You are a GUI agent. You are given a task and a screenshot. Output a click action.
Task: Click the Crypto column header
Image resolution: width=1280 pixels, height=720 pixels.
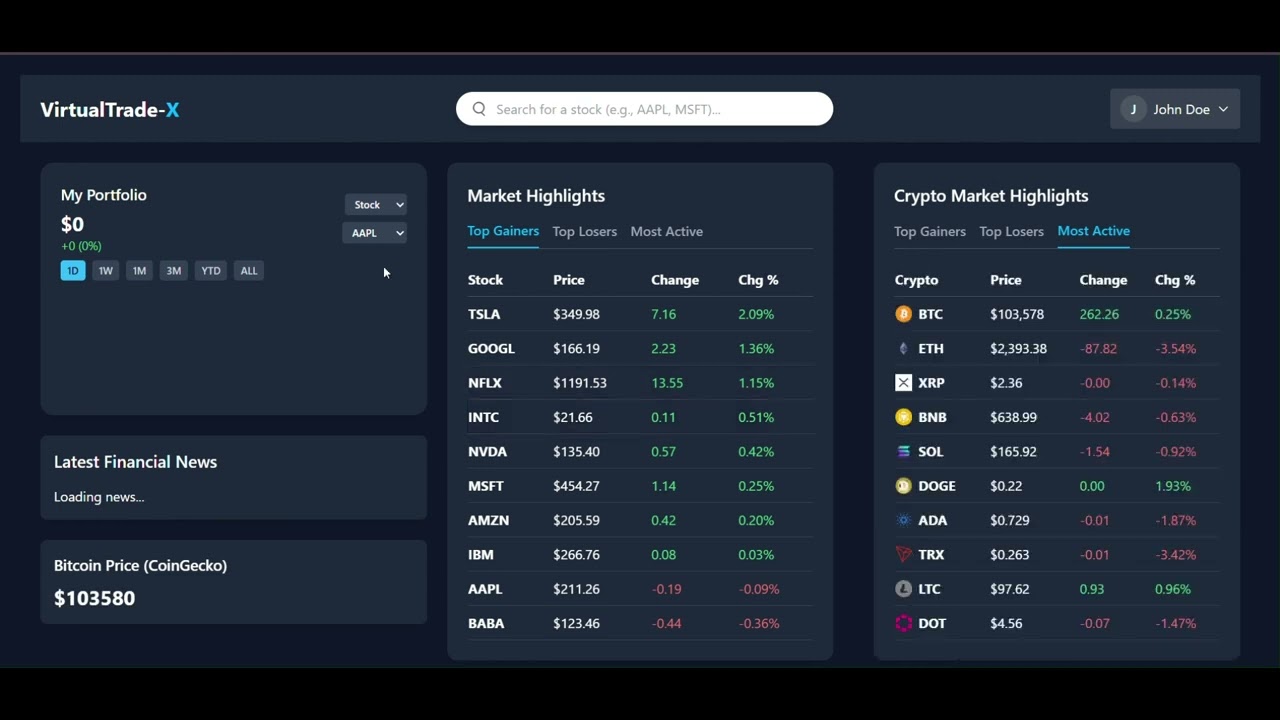point(917,280)
